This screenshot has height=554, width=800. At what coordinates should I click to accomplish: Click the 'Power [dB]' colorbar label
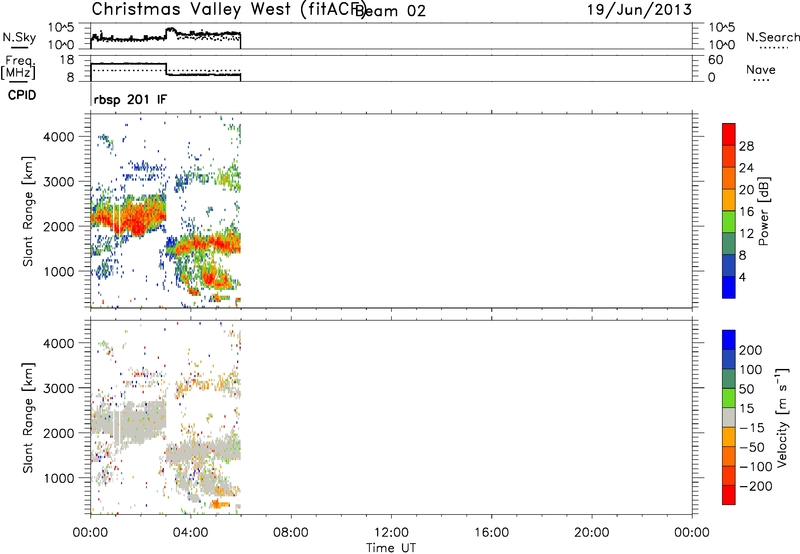763,211
